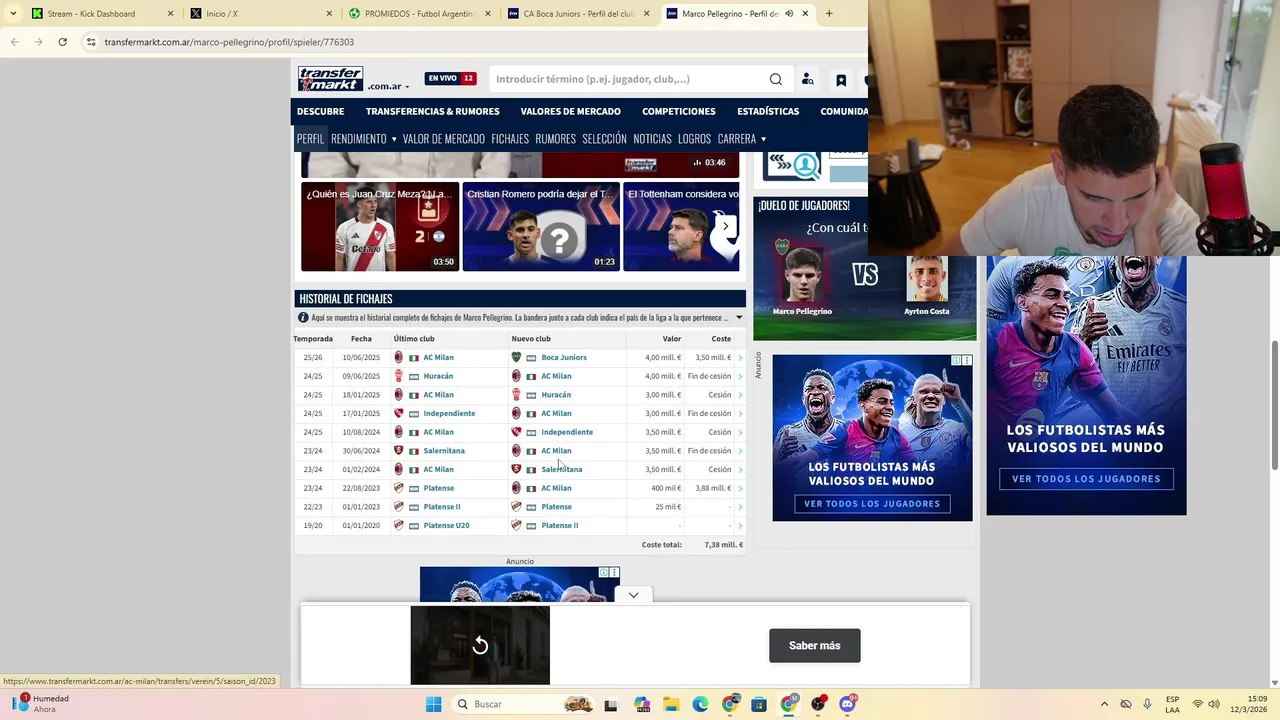
Task: Click green arrow on the Boca Juniors transfer row
Action: click(740, 358)
